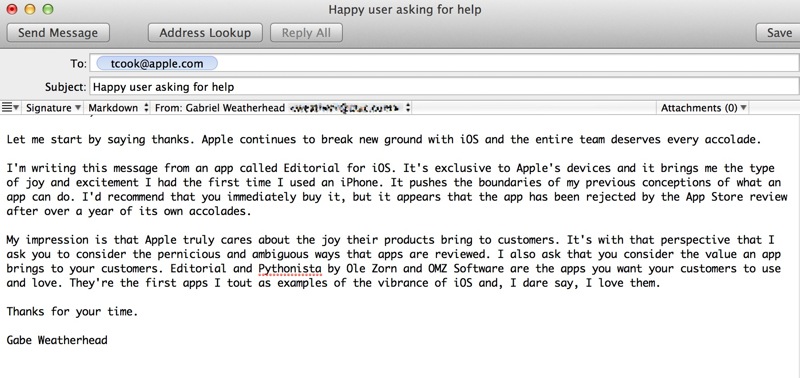
Task: Place cursor after Gabe Weatherhead signature
Action: pos(108,340)
